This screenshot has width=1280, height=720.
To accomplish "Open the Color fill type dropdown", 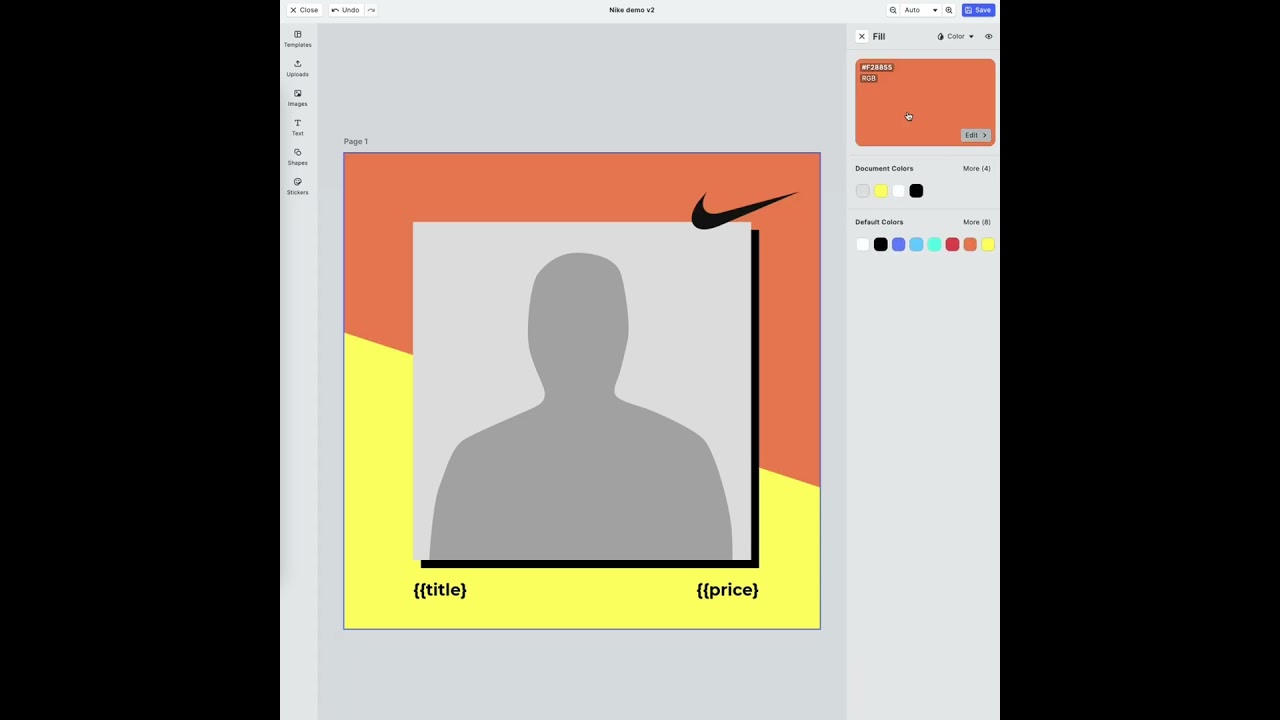I will pyautogui.click(x=955, y=36).
